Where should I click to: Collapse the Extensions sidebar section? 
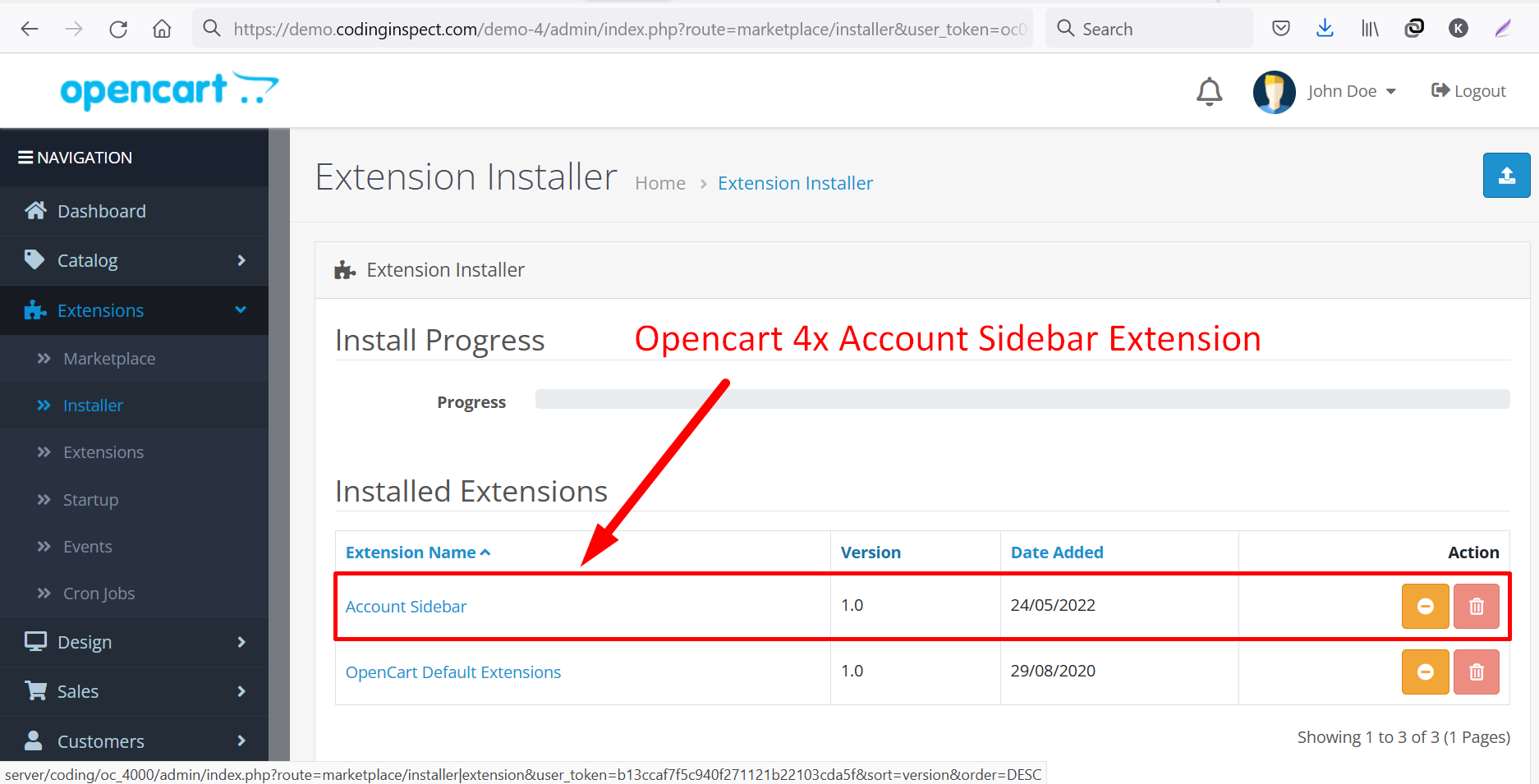(x=134, y=310)
